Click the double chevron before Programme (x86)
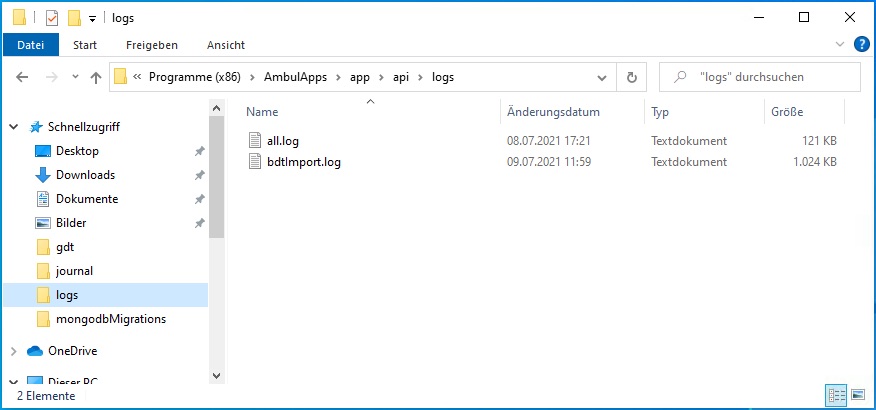The width and height of the screenshot is (876, 410). coord(137,77)
